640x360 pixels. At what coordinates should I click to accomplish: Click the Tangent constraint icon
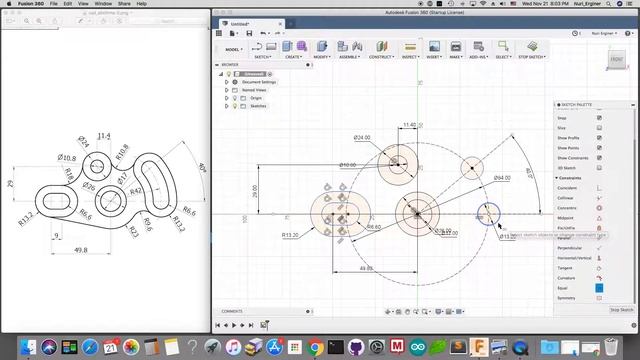(599, 268)
